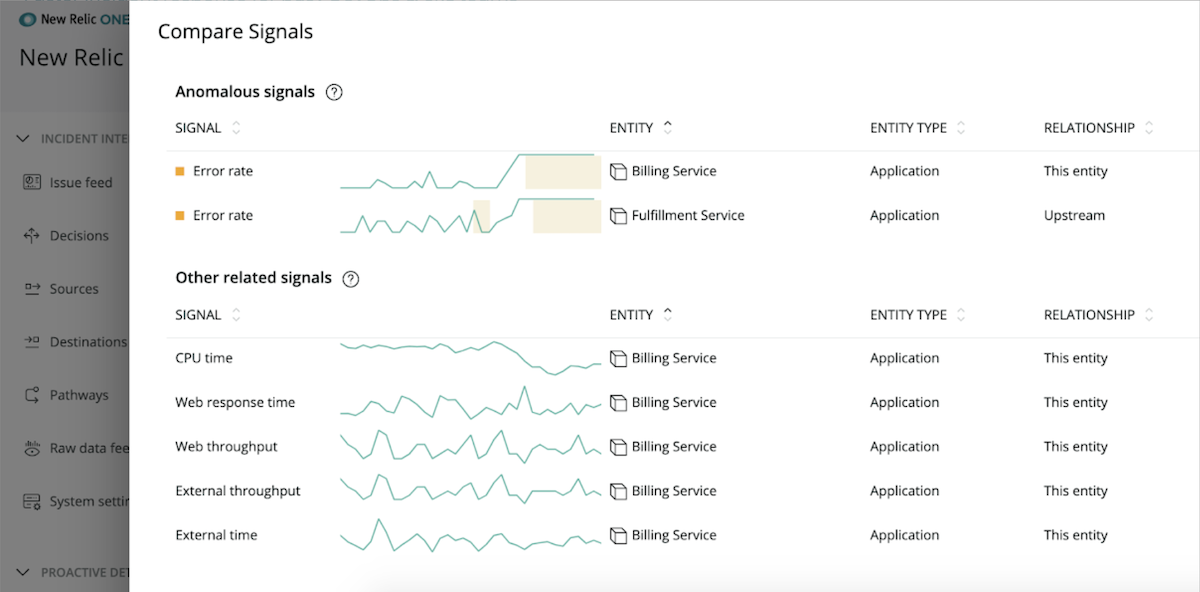1200x592 pixels.
Task: Sort anomalous signals by ENTITY column
Action: click(x=668, y=128)
